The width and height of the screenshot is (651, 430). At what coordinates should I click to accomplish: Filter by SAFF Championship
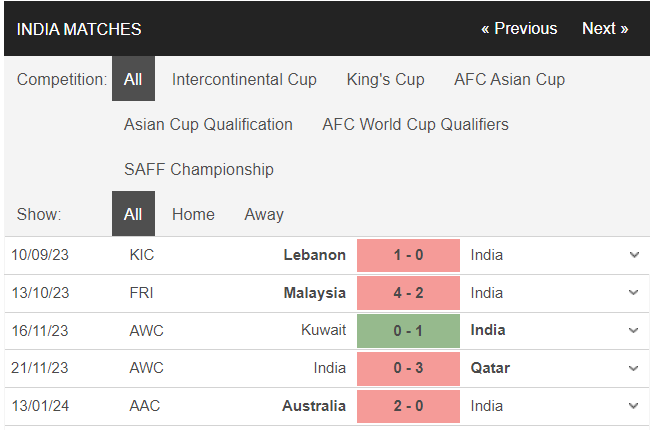[x=198, y=169]
